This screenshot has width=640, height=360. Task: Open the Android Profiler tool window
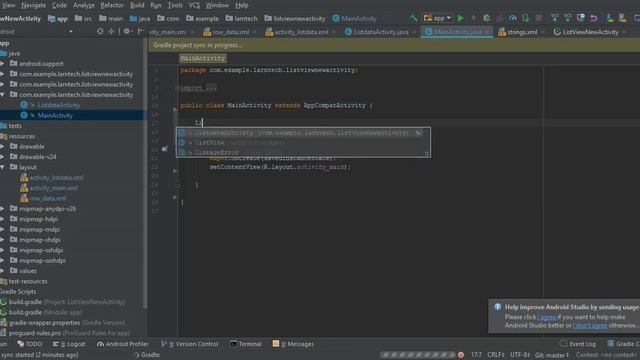[122, 344]
